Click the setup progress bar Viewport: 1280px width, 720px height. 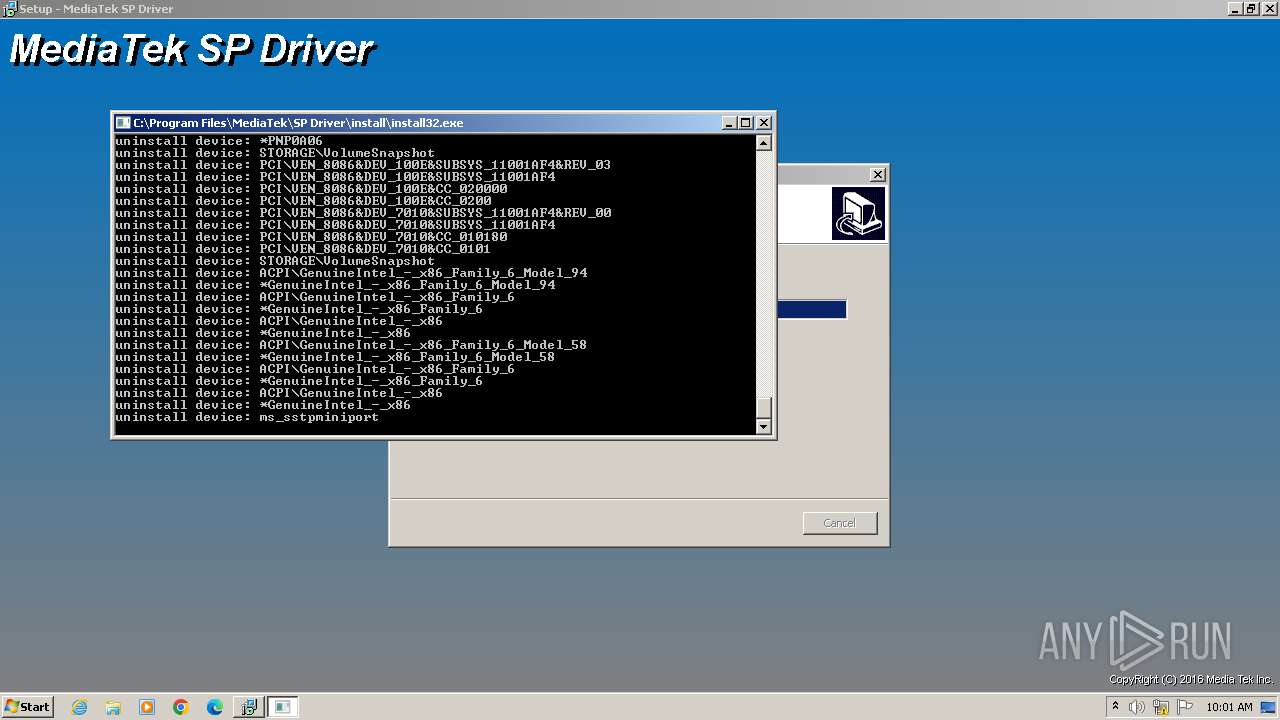pyautogui.click(x=812, y=310)
